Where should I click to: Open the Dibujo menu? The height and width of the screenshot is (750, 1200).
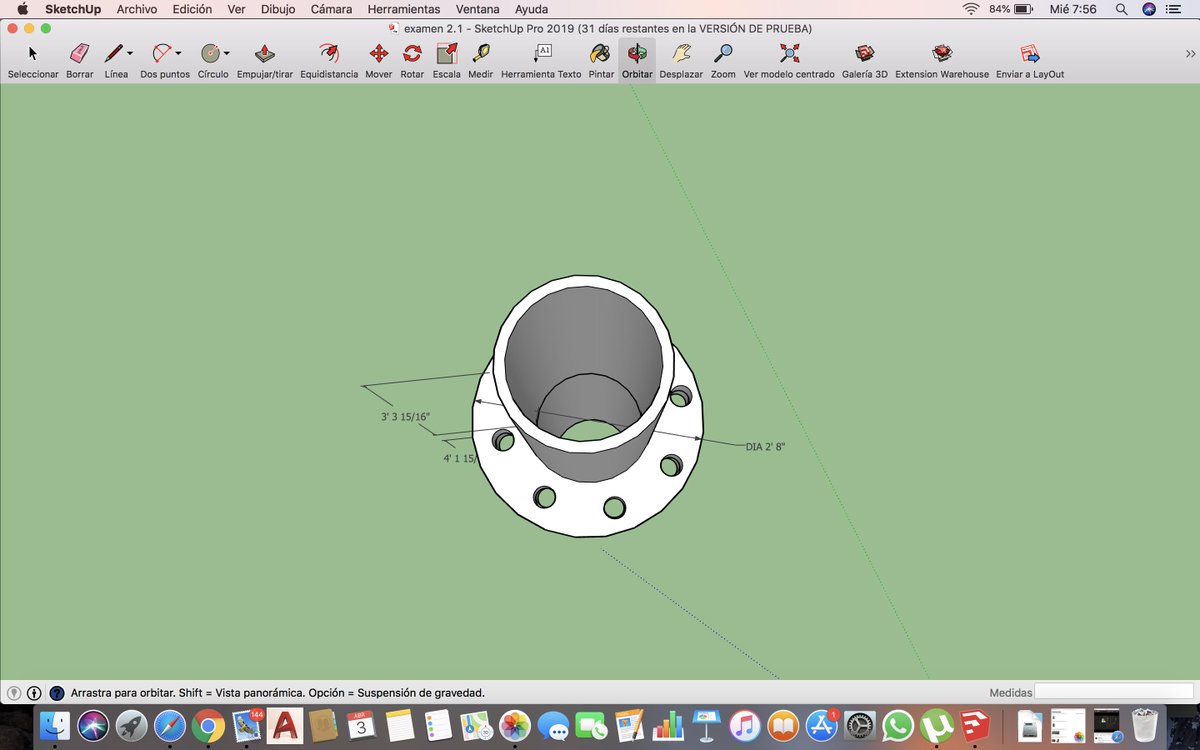coord(278,9)
